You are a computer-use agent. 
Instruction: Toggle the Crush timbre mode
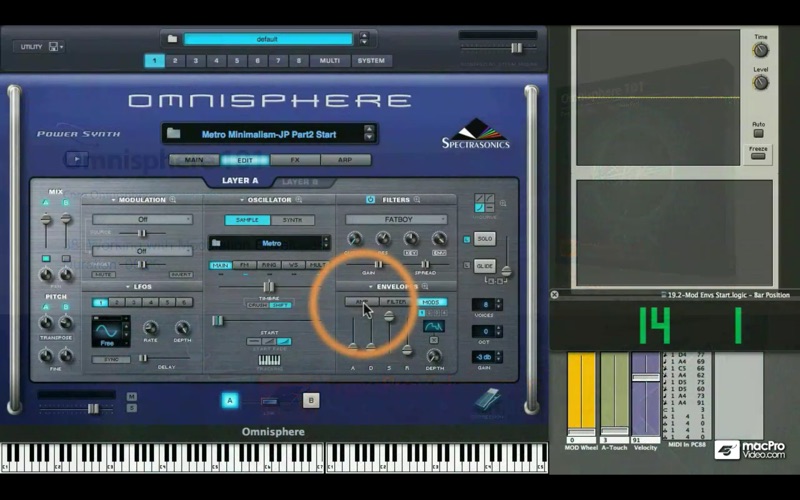tap(258, 305)
